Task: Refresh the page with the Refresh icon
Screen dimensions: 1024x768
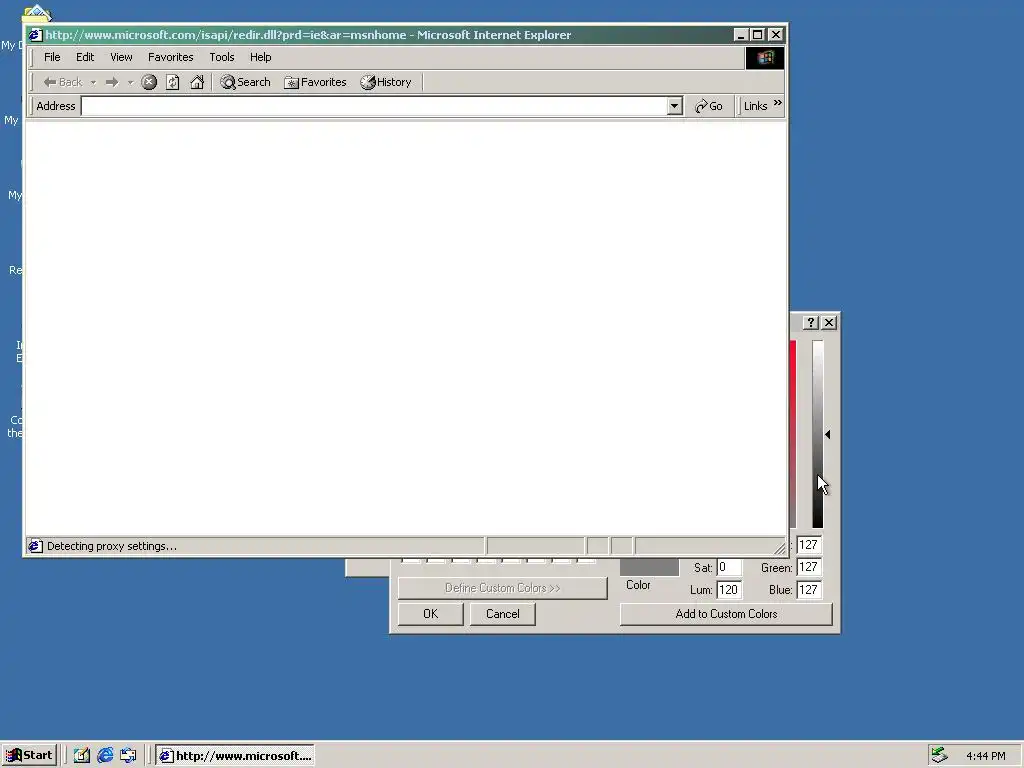Action: (172, 82)
